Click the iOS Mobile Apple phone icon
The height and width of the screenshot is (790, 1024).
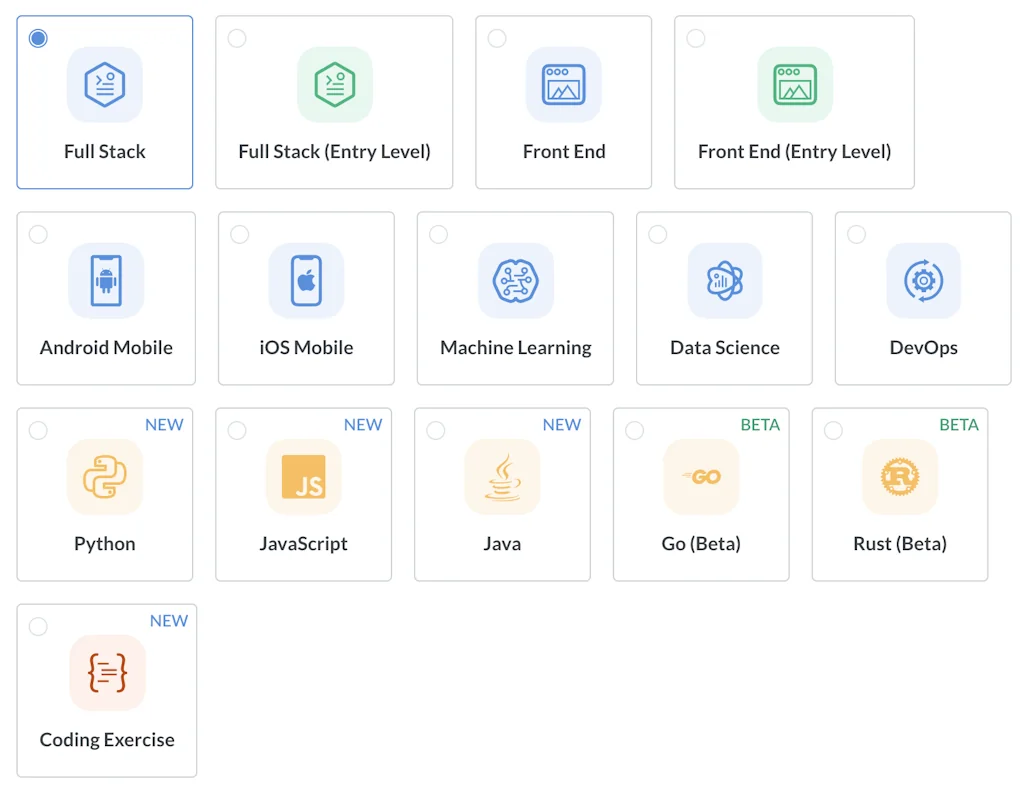click(x=306, y=281)
